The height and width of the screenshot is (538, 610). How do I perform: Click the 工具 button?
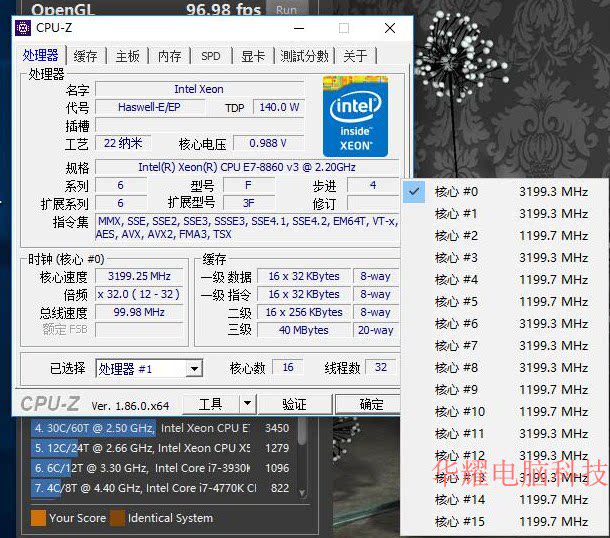(x=210, y=405)
